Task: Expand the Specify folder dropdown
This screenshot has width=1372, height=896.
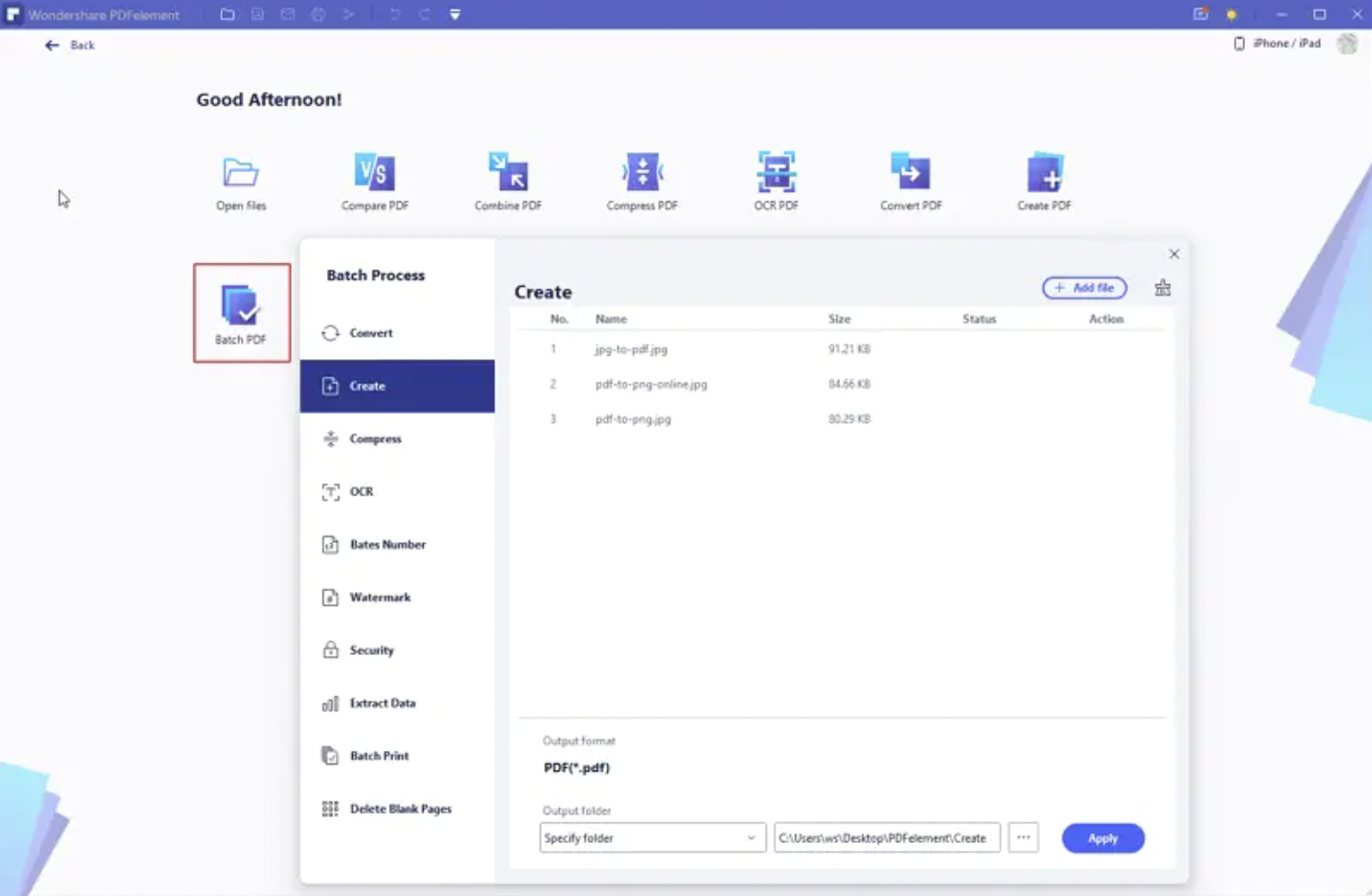Action: pos(653,838)
